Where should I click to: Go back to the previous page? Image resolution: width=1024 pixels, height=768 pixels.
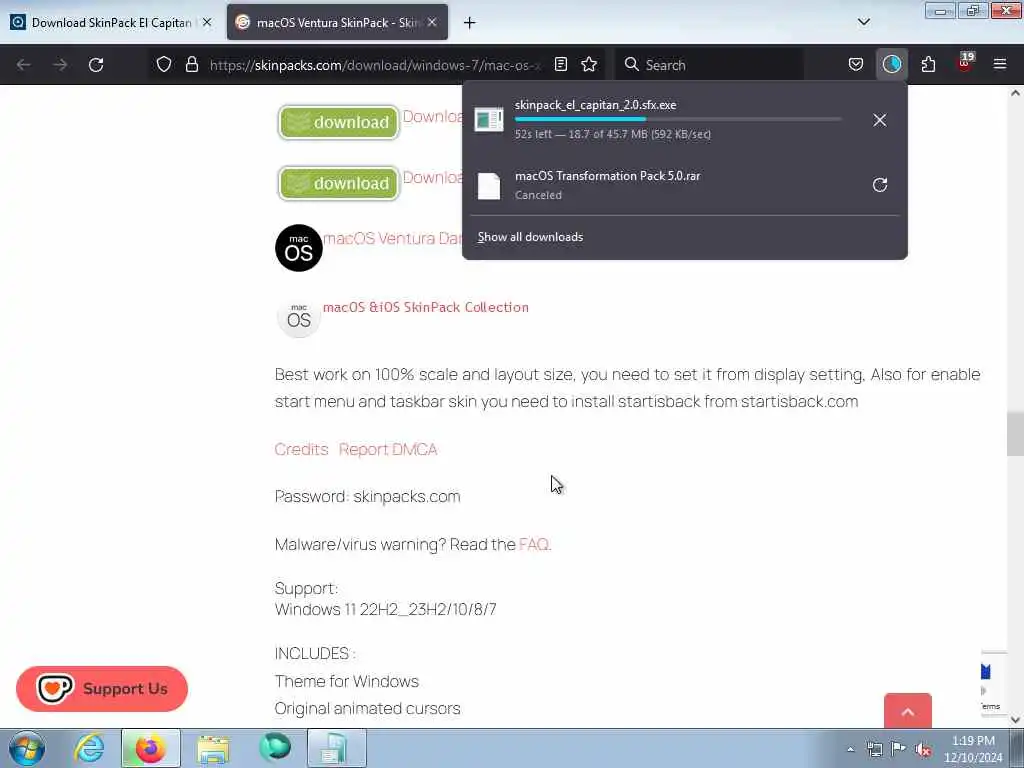point(24,65)
